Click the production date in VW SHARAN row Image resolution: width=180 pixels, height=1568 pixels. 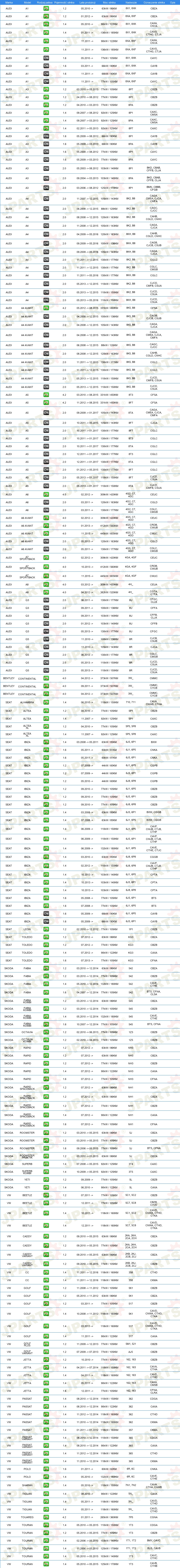pyautogui.click(x=87, y=1485)
